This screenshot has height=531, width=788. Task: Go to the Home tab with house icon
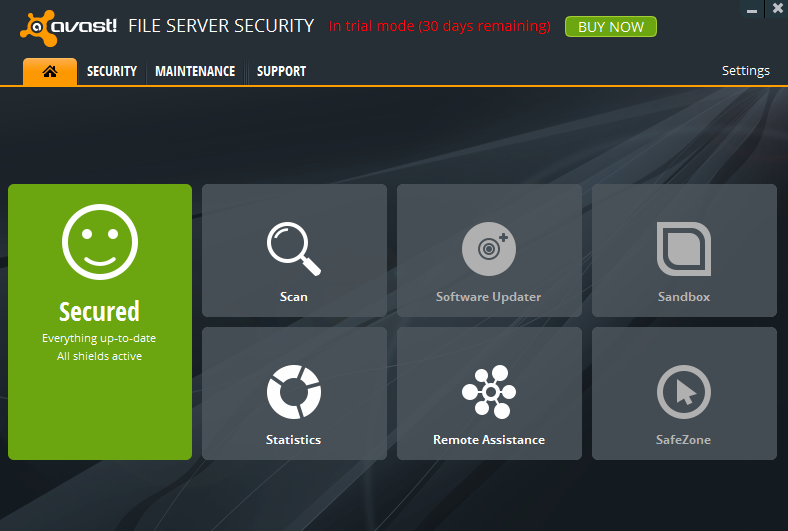click(x=50, y=71)
